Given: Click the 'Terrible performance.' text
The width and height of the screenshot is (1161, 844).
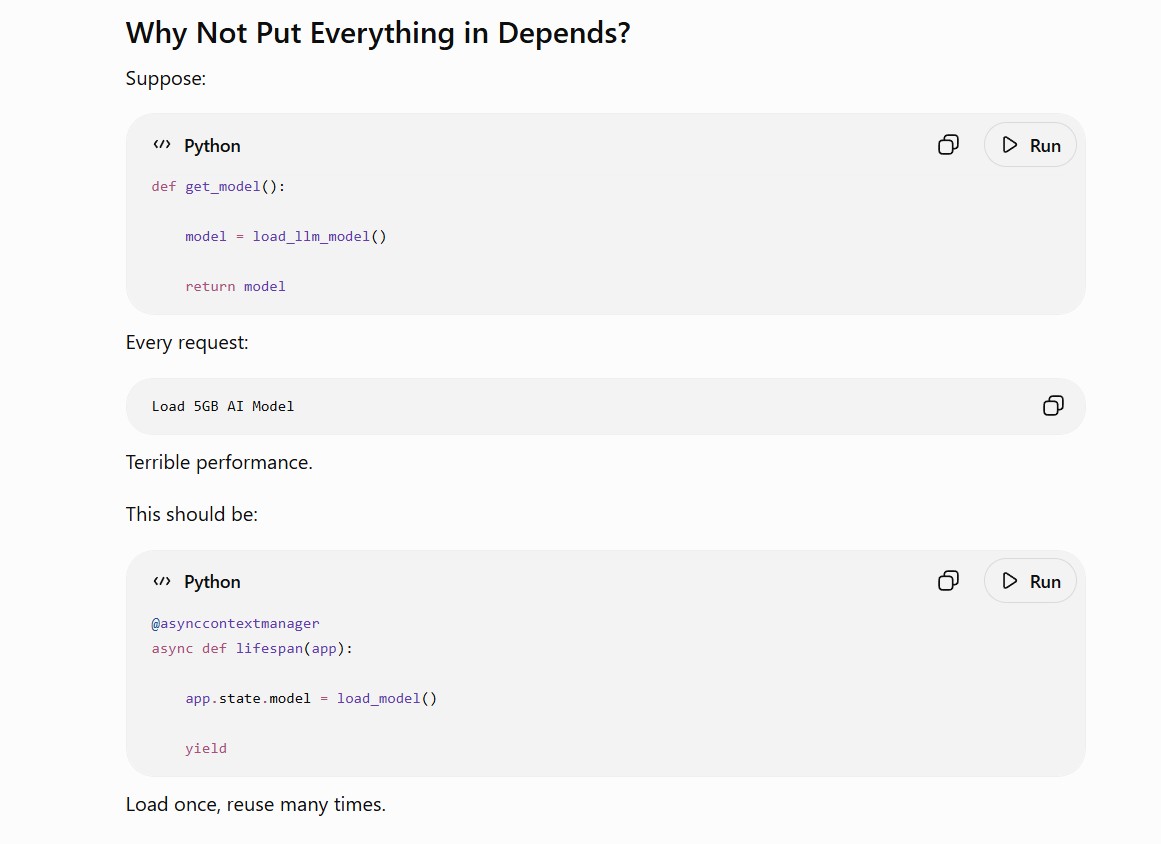Looking at the screenshot, I should 219,462.
